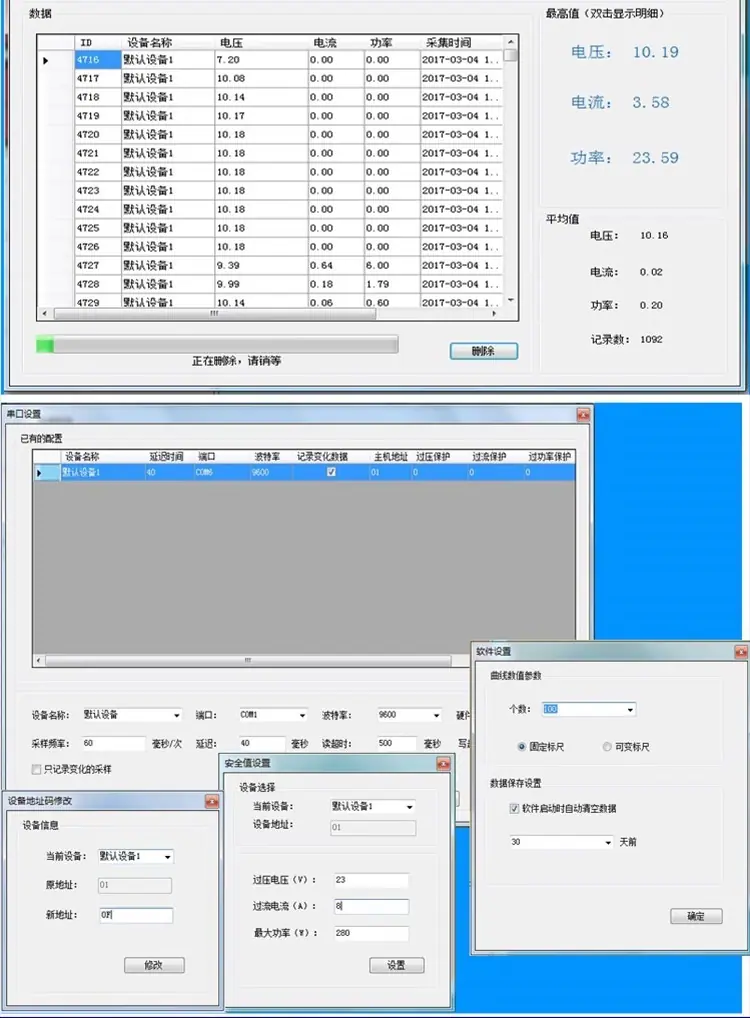Click the data table scroll-up arrow

click(x=510, y=42)
